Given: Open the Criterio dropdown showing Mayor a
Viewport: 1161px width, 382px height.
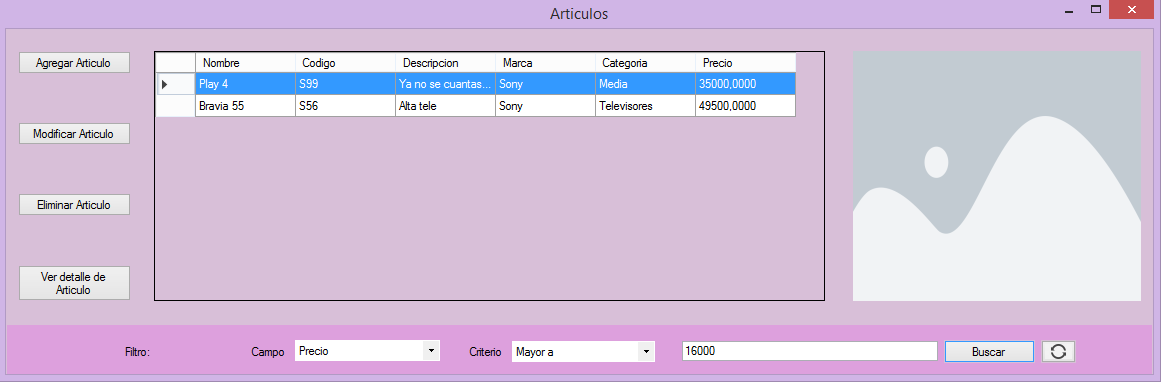Looking at the screenshot, I should (583, 352).
